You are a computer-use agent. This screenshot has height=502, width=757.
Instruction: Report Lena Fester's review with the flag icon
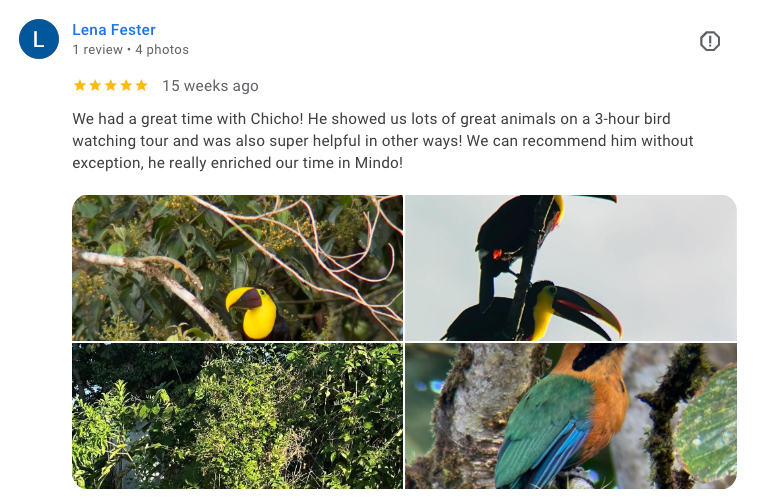coord(710,41)
